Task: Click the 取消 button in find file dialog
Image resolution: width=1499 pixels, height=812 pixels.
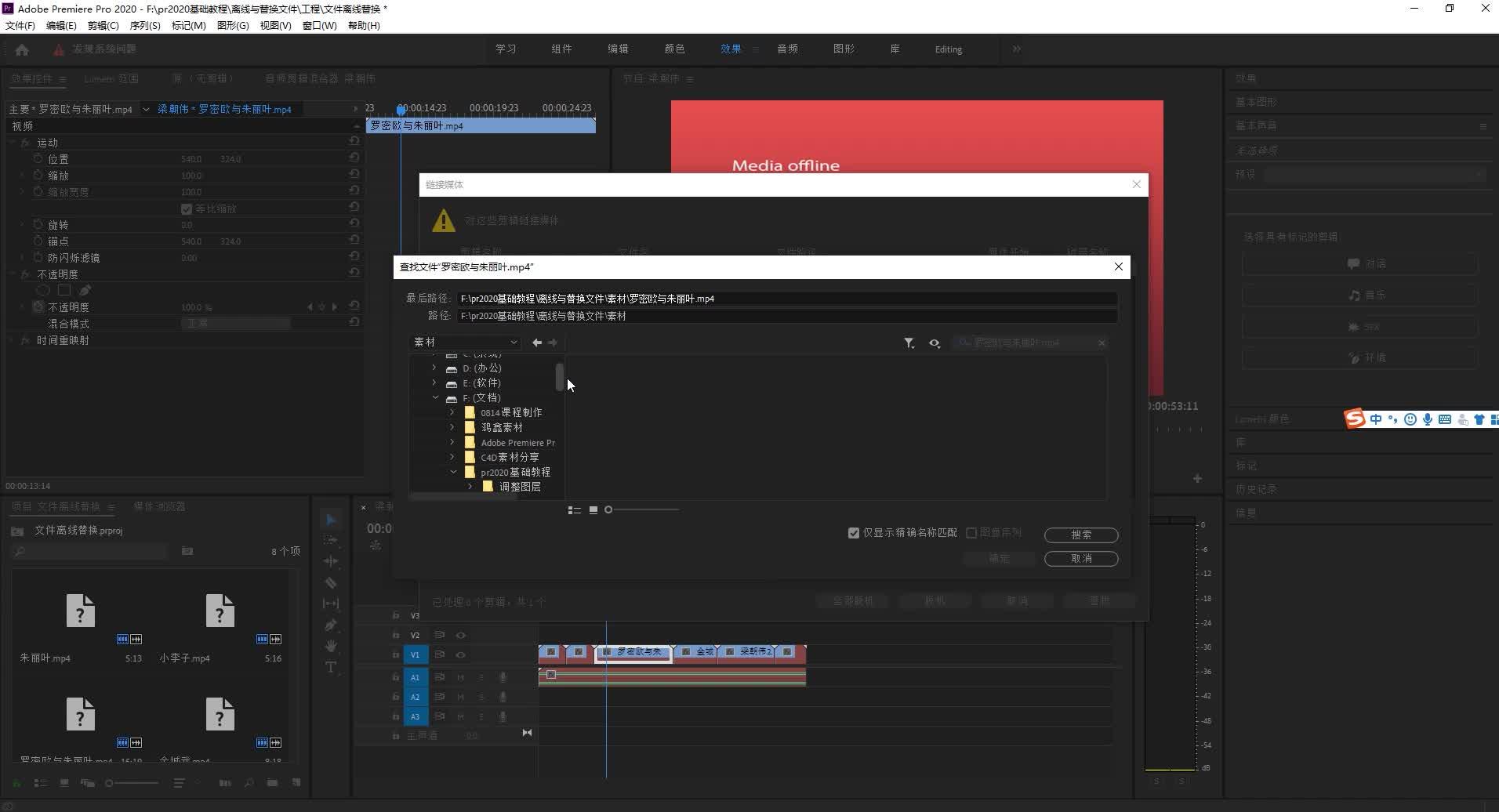Action: click(x=1081, y=558)
